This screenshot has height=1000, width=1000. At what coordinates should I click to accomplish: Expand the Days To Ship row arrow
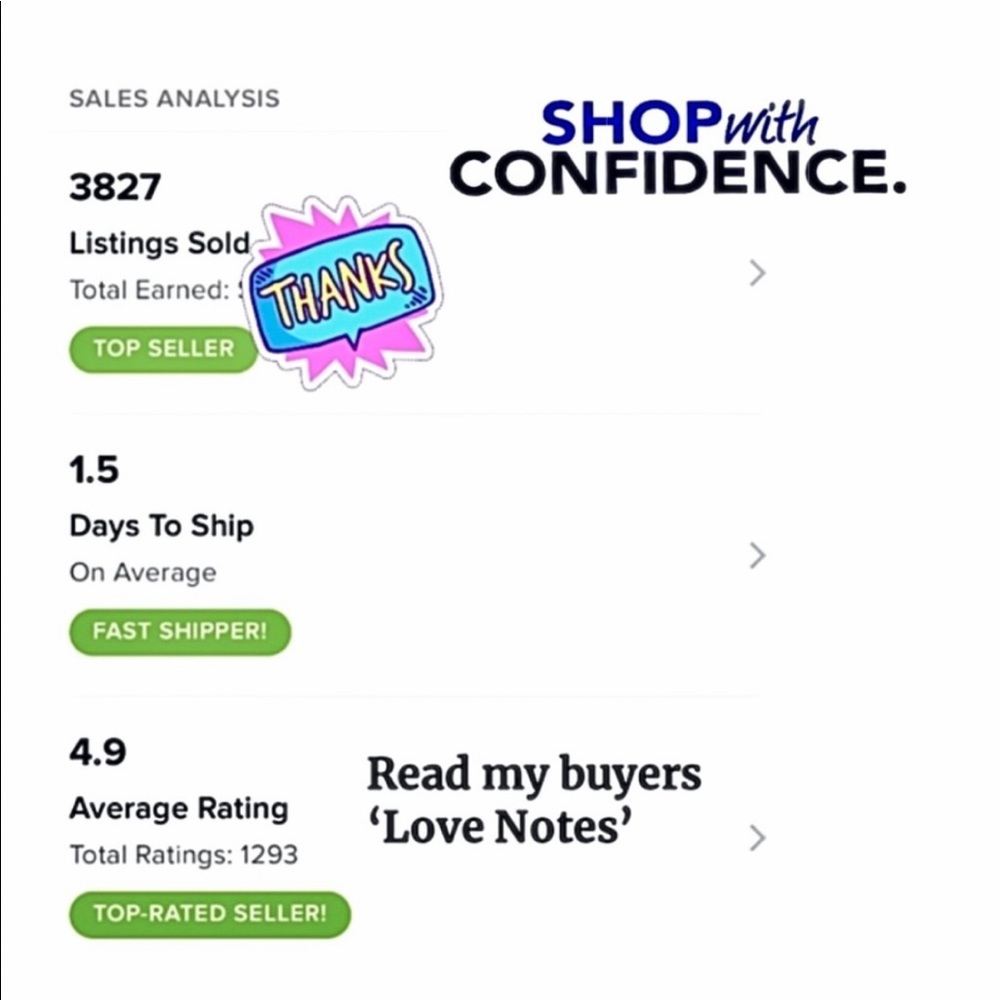[x=757, y=555]
